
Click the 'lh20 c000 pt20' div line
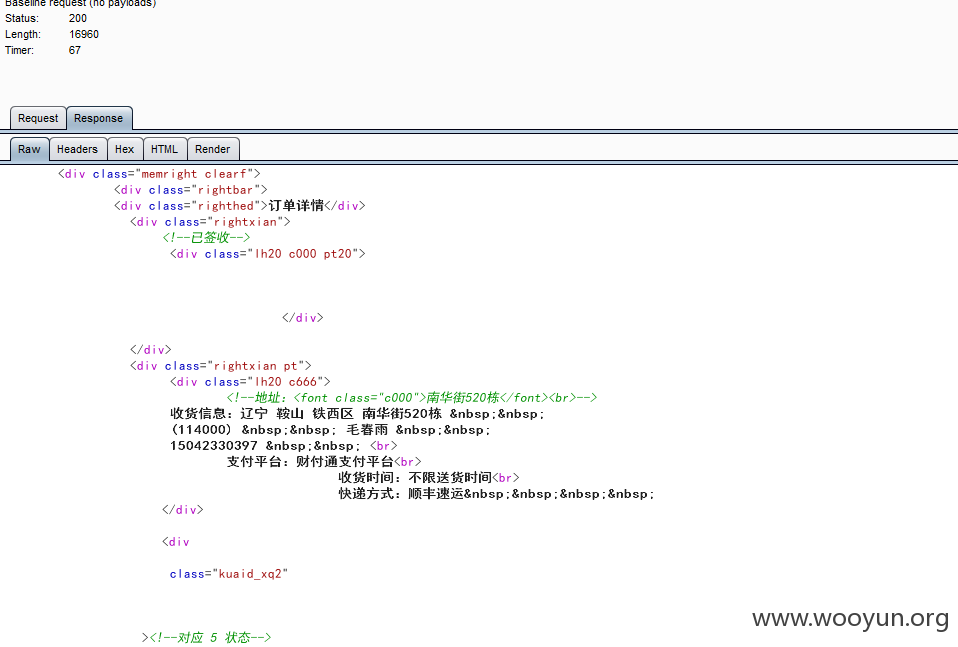pos(268,254)
